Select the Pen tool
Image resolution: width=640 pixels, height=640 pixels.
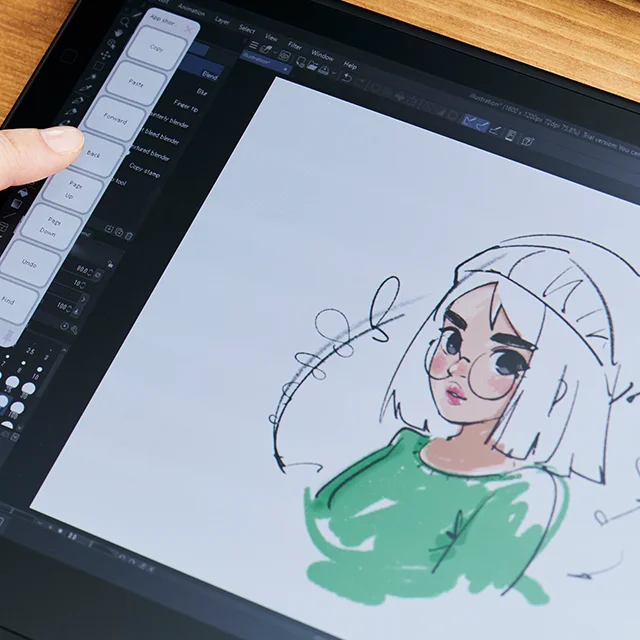[78, 99]
